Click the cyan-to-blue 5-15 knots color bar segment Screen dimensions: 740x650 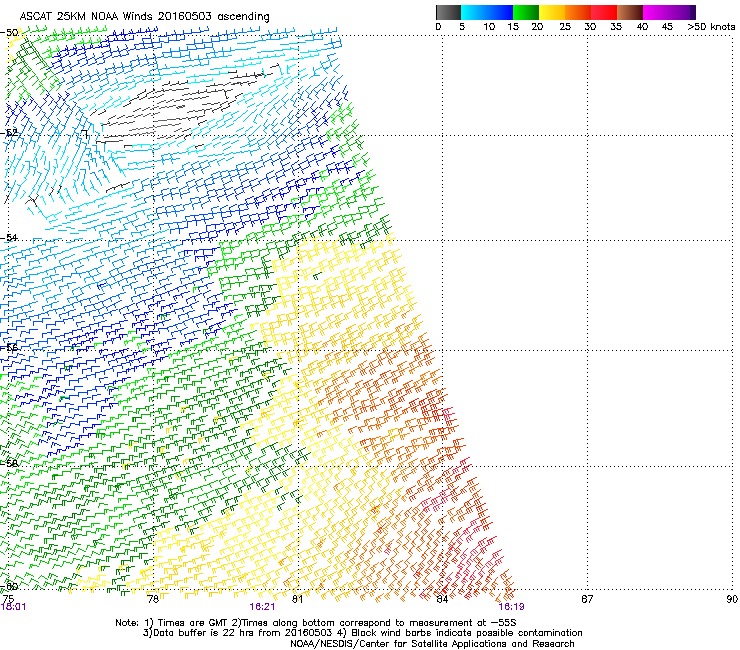coord(487,12)
